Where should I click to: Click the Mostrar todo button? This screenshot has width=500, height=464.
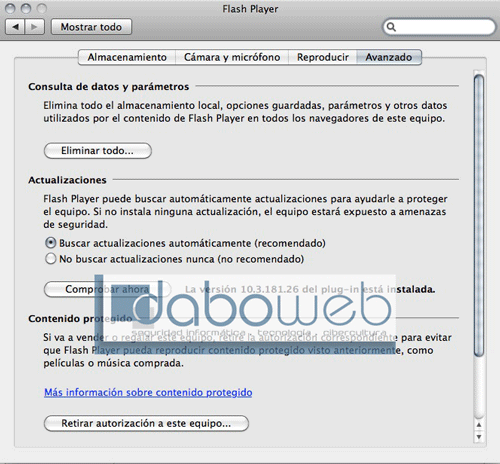91,27
